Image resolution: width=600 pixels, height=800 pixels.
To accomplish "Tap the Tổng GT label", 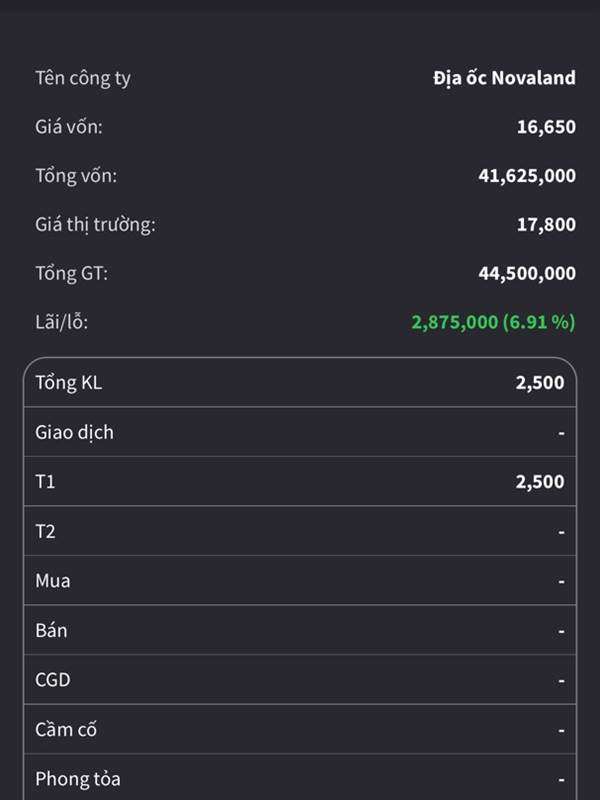I will 71,273.
